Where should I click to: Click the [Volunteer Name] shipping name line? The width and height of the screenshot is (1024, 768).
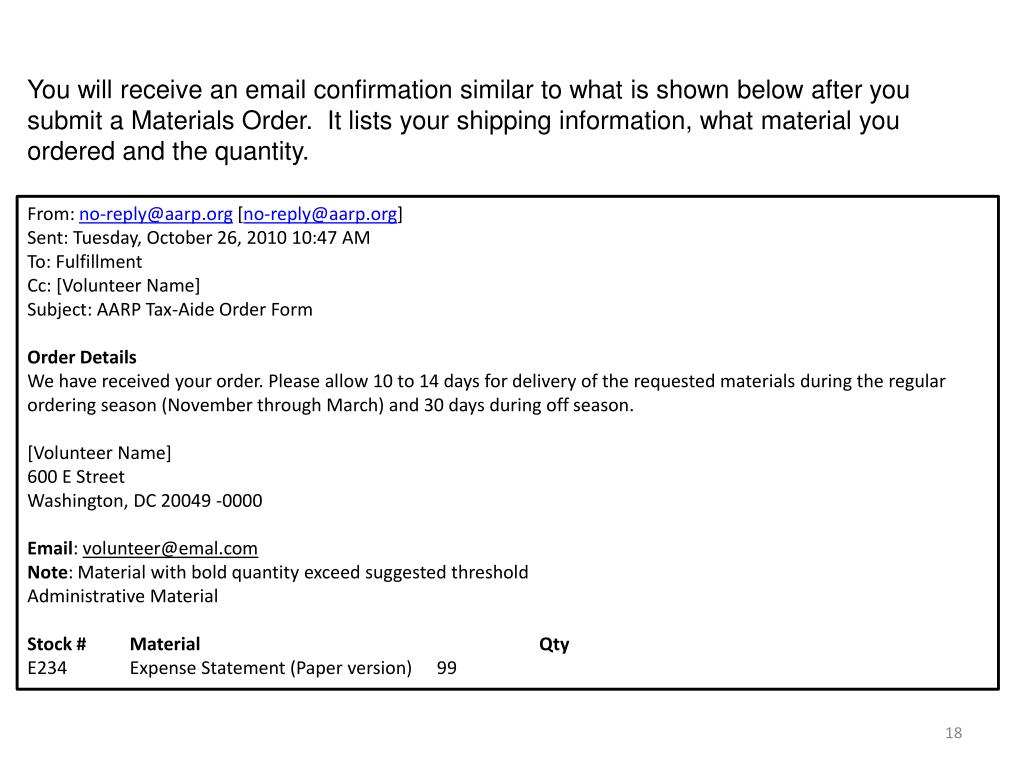coord(99,453)
